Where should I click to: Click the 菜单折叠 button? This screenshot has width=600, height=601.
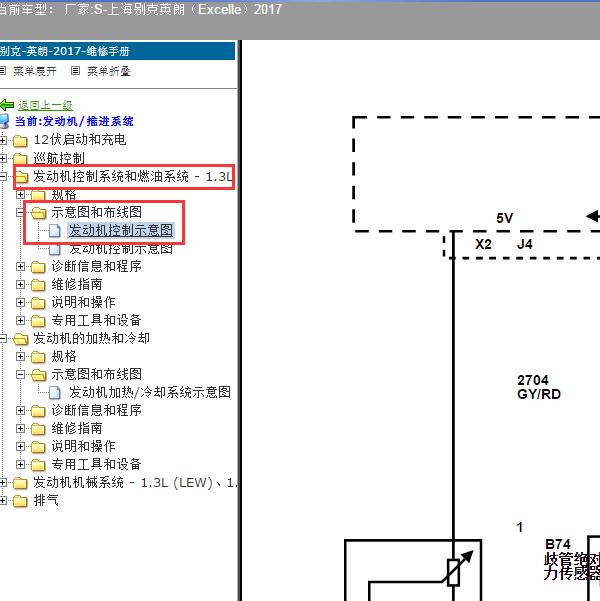pos(109,71)
